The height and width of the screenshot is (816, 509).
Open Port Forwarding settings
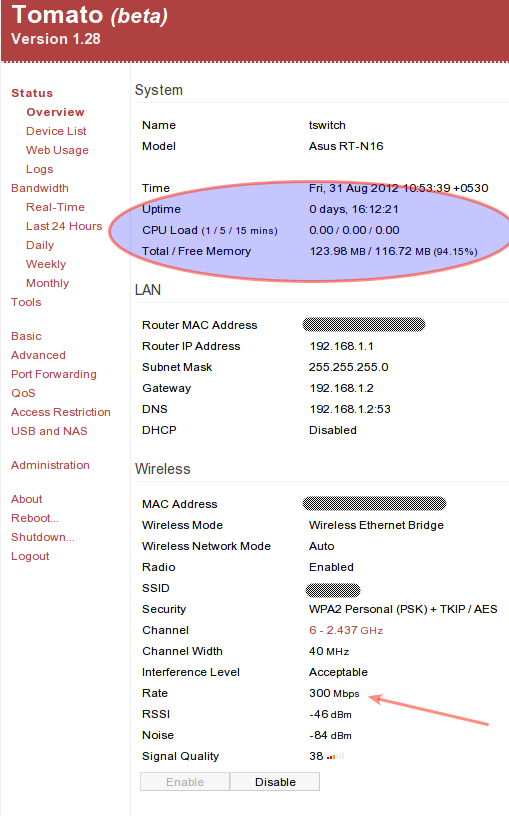pos(54,374)
